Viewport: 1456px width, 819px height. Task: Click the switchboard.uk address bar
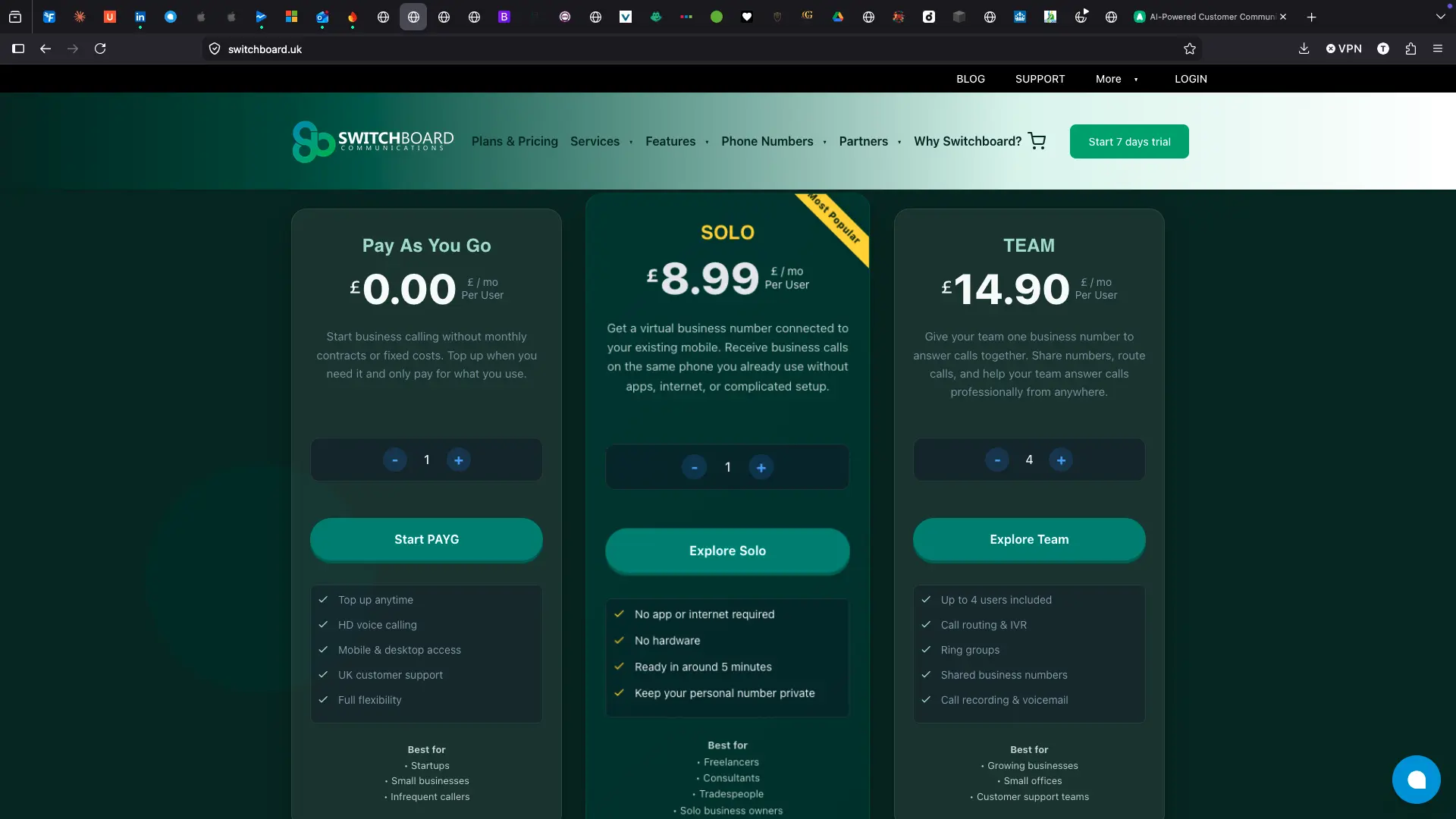(701, 49)
